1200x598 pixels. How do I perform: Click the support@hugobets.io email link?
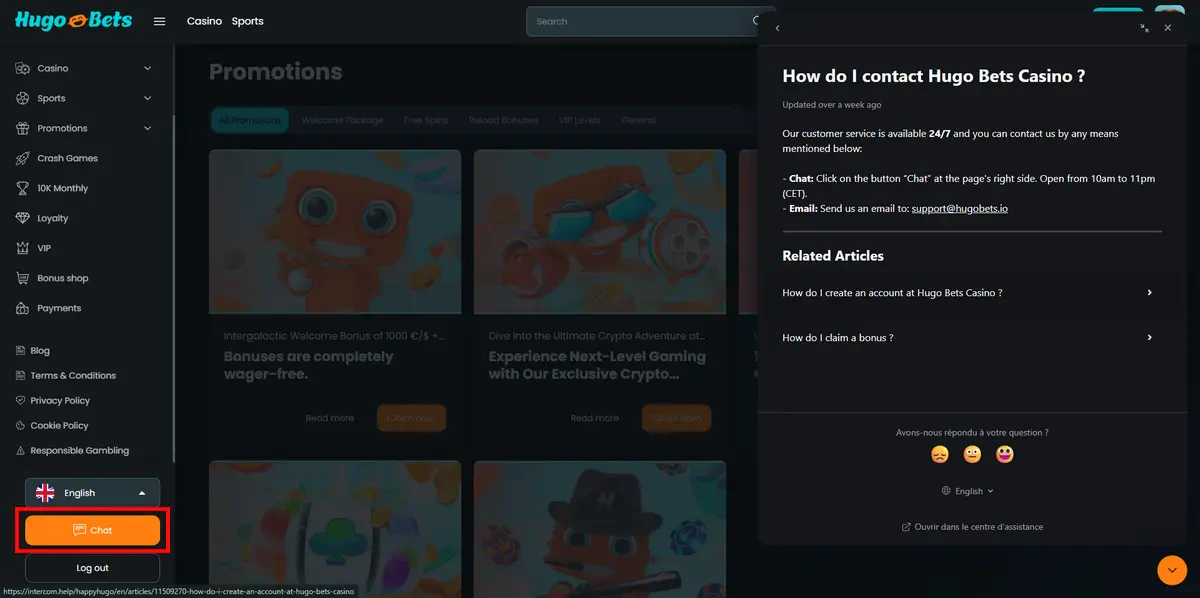pyautogui.click(x=959, y=208)
